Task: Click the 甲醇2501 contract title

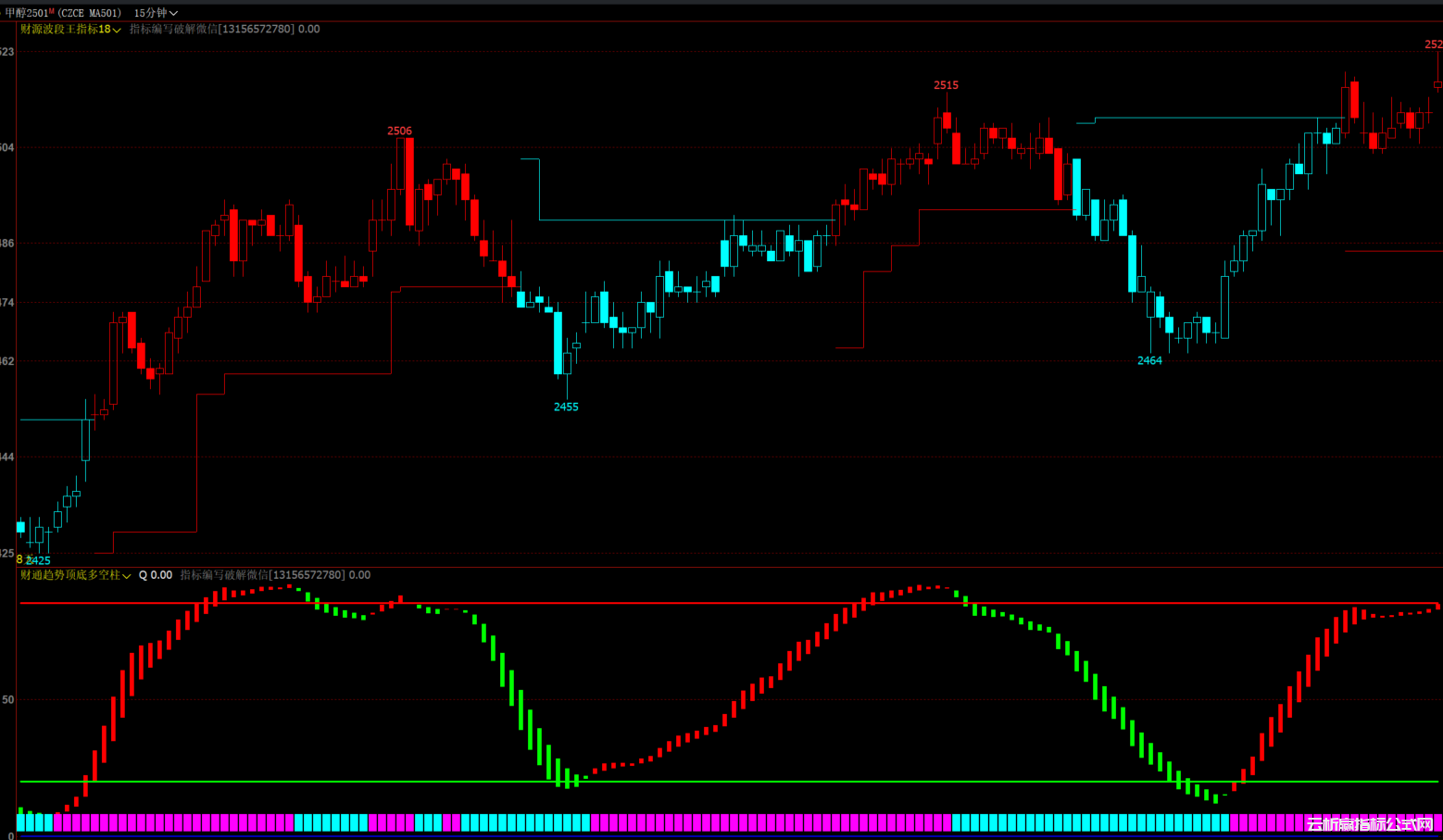Action: [26, 13]
